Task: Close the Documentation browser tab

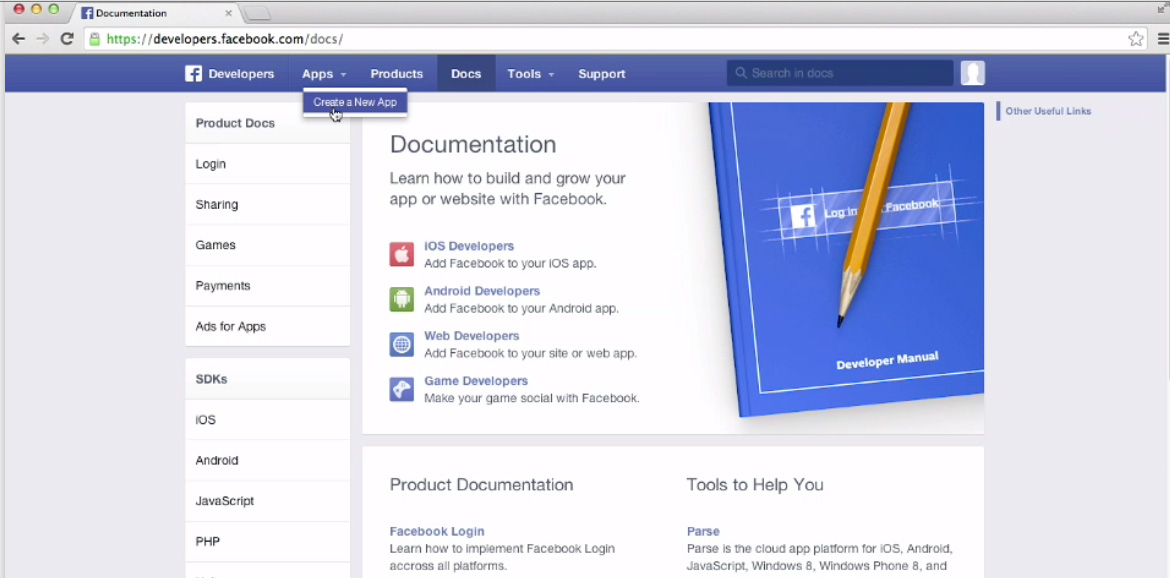Action: pyautogui.click(x=228, y=13)
